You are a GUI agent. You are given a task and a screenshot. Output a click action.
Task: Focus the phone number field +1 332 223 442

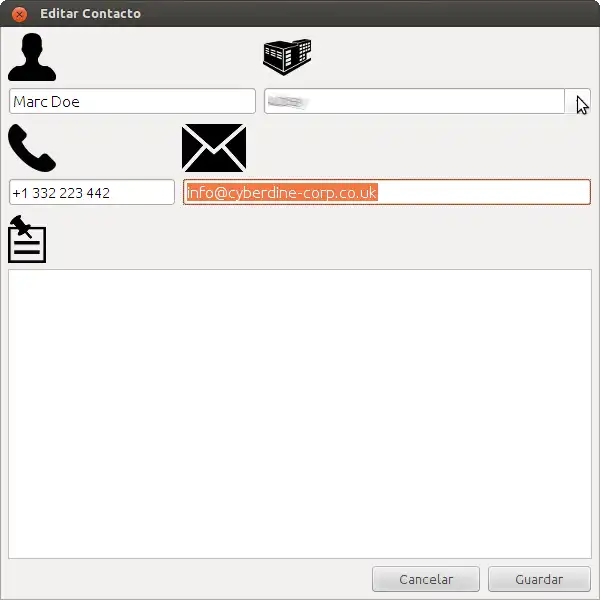[92, 192]
